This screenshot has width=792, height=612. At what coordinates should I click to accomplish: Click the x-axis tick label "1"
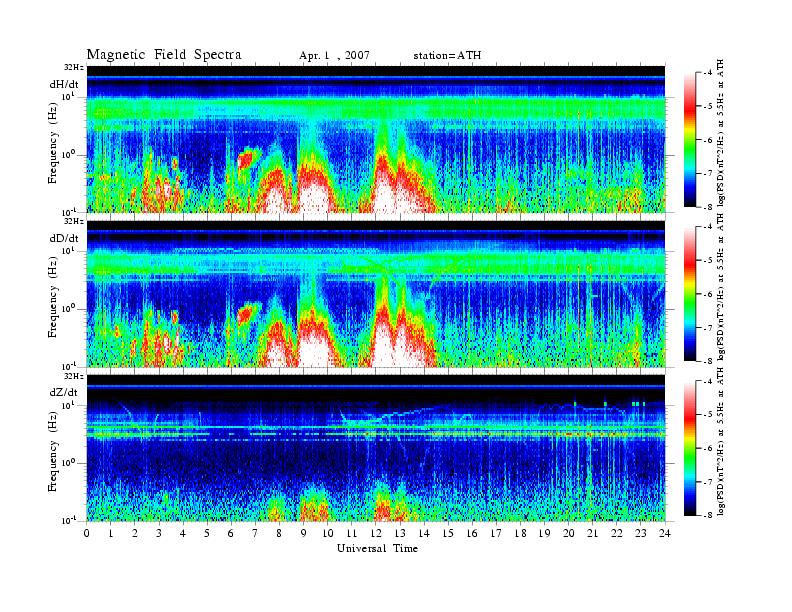pyautogui.click(x=111, y=533)
